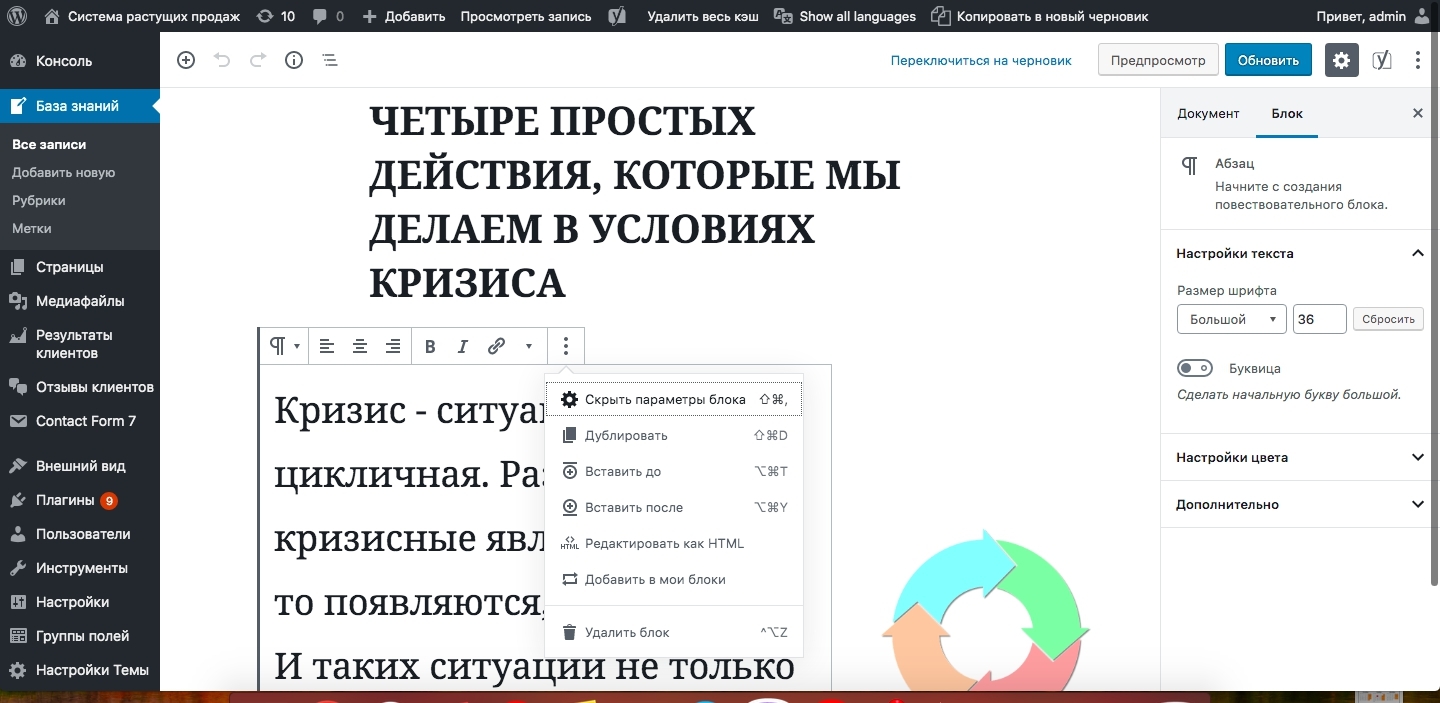
Task: Toggle the settings gear sidebar button
Action: [x=1341, y=60]
